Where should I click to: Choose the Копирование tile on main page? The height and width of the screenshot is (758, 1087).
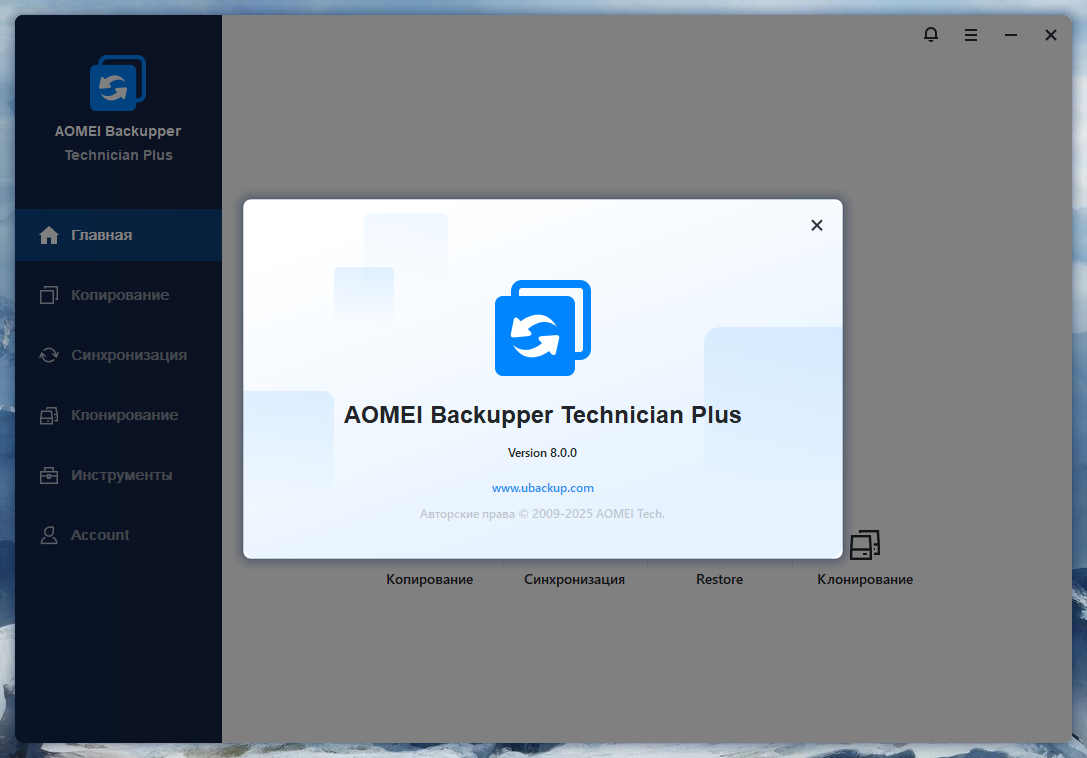pyautogui.click(x=430, y=579)
